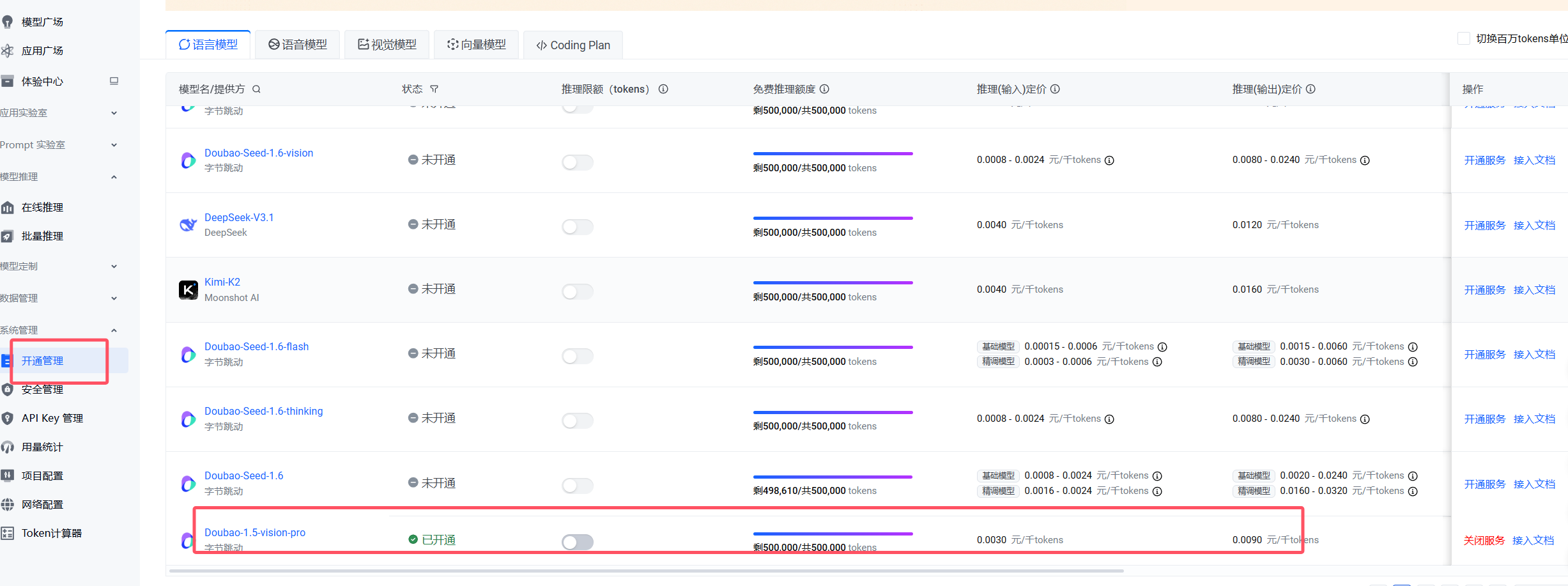Switch to the 语言模型 tab

pyautogui.click(x=208, y=45)
